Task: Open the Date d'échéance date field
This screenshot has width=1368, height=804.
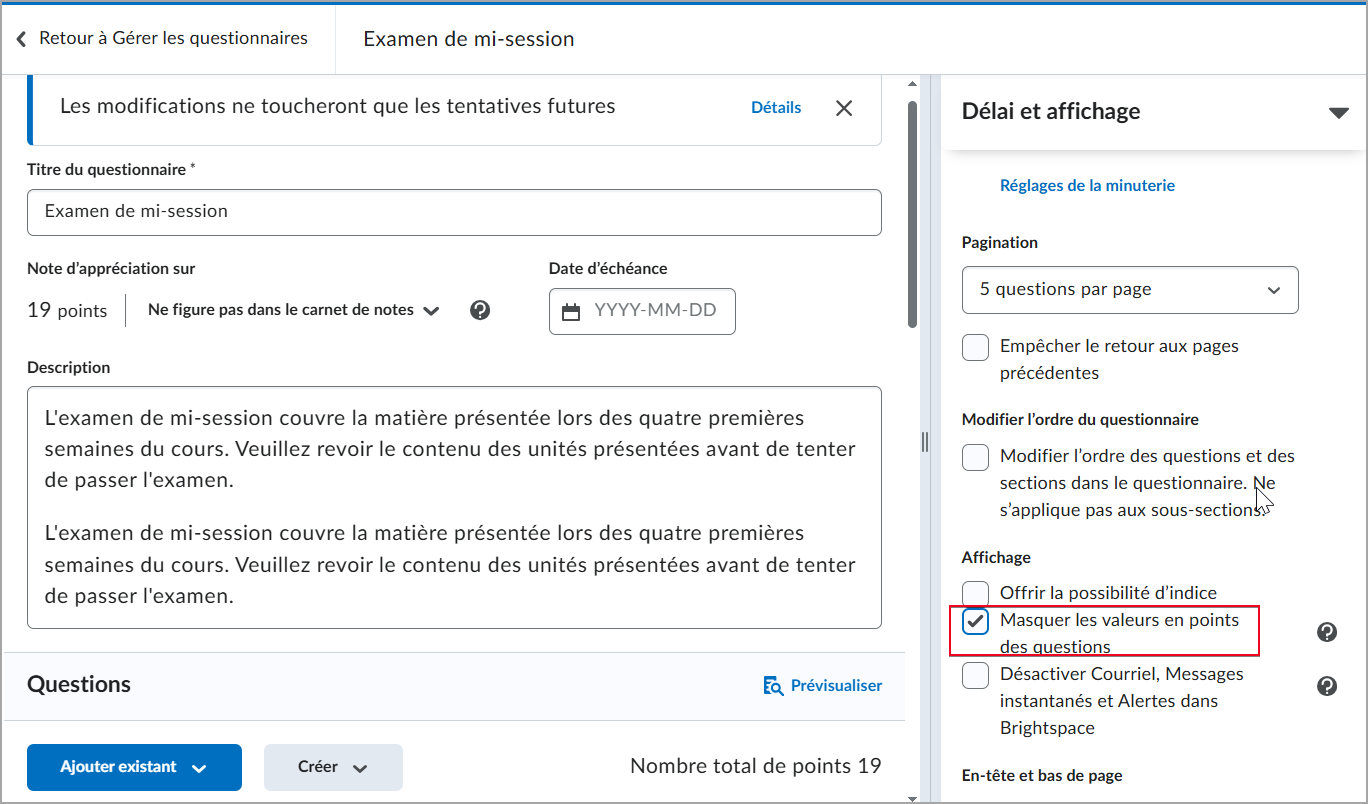Action: click(642, 311)
